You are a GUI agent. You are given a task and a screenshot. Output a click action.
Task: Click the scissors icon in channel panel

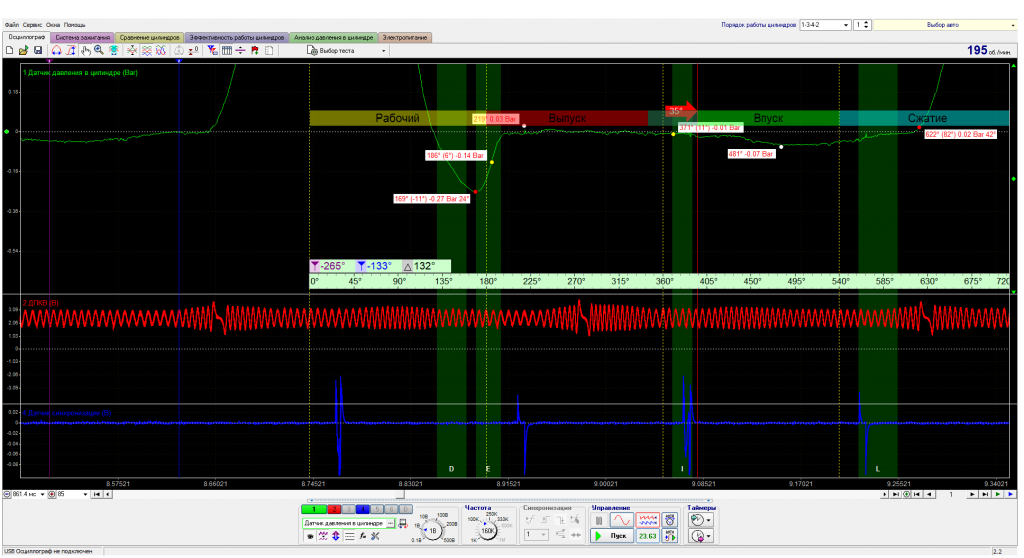pos(375,536)
